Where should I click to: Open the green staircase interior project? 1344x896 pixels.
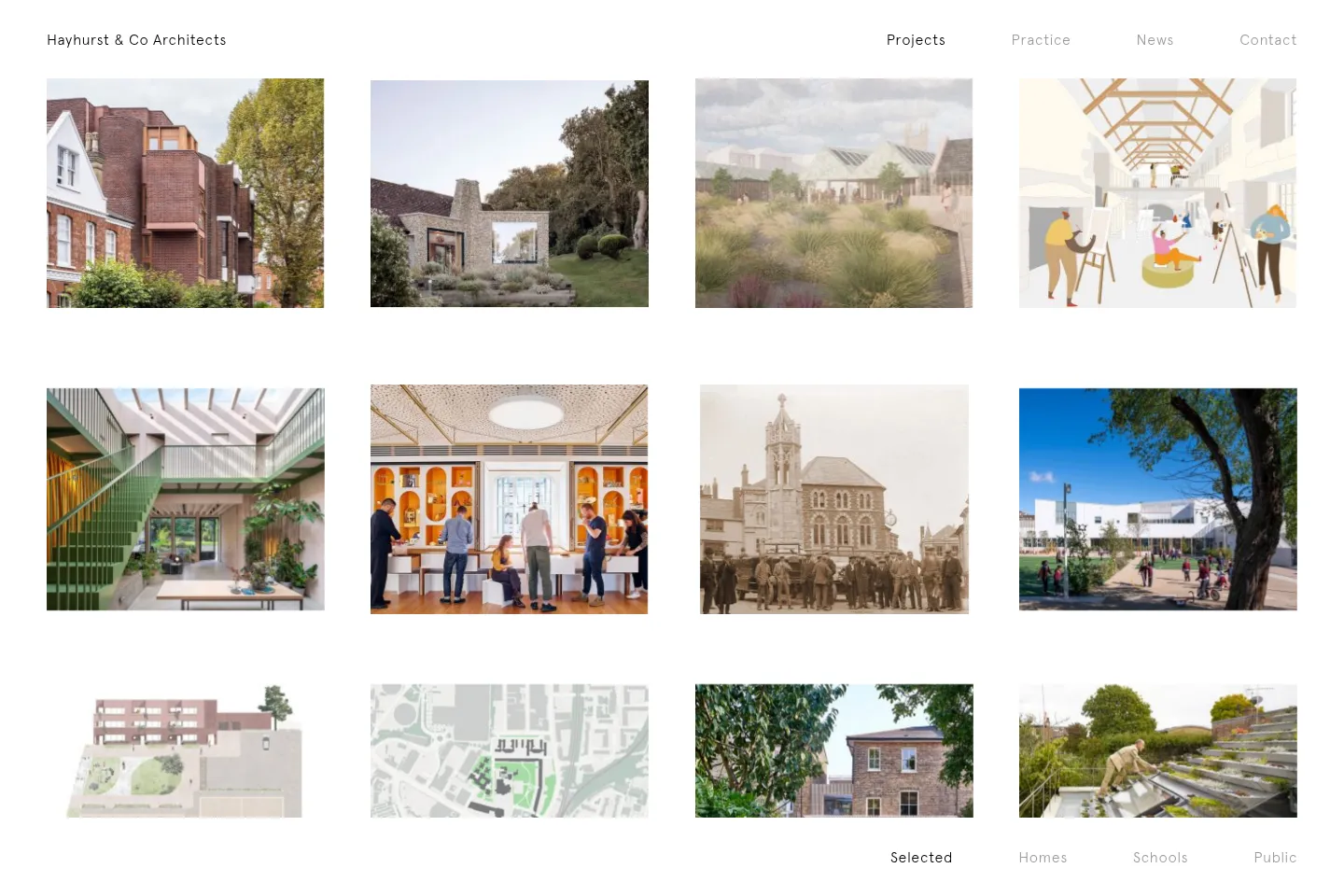(186, 499)
